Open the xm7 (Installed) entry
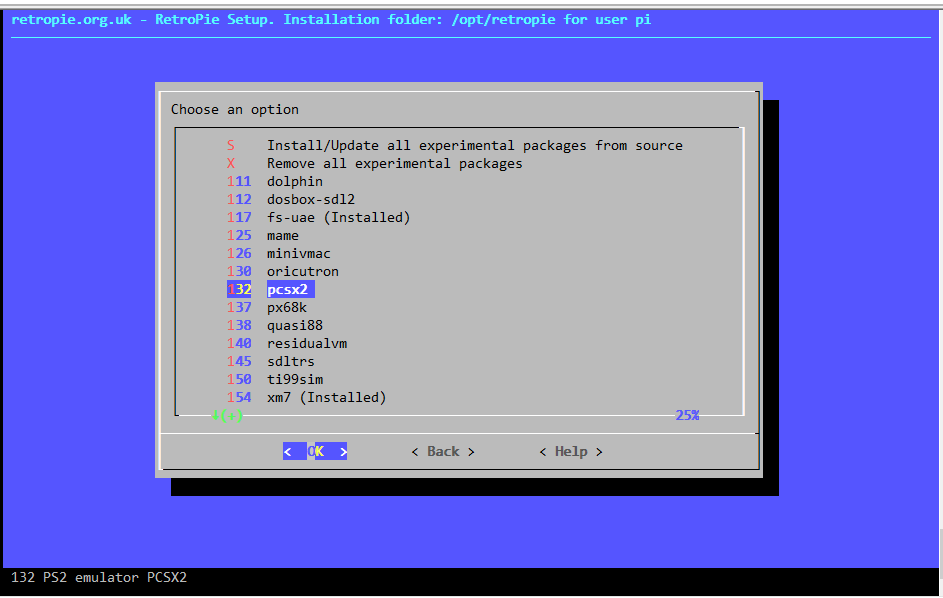The height and width of the screenshot is (598, 943). click(x=307, y=398)
